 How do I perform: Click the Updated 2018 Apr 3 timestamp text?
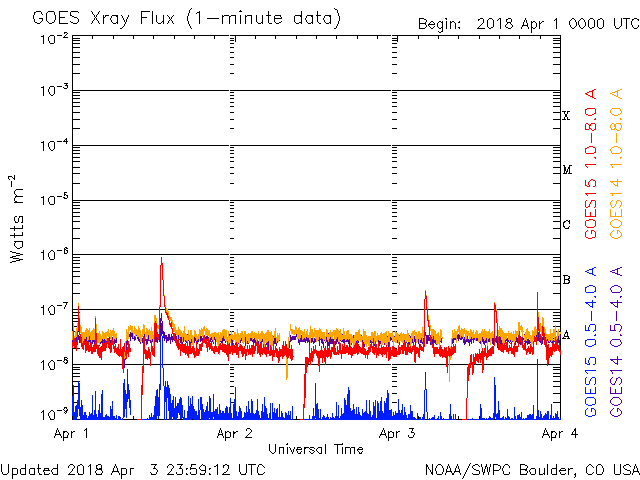(133, 469)
